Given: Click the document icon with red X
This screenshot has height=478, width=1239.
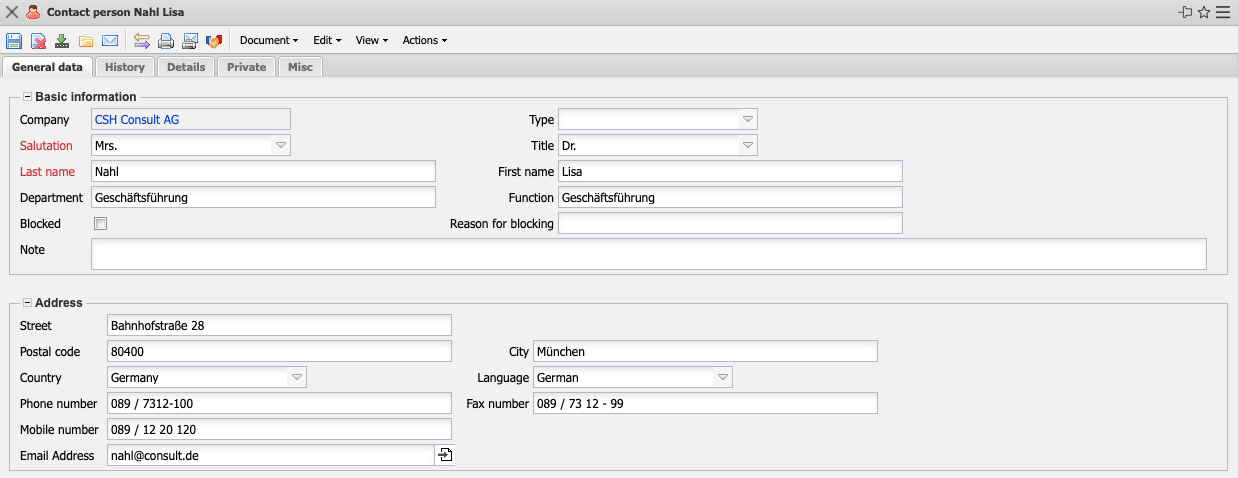Looking at the screenshot, I should (x=38, y=41).
